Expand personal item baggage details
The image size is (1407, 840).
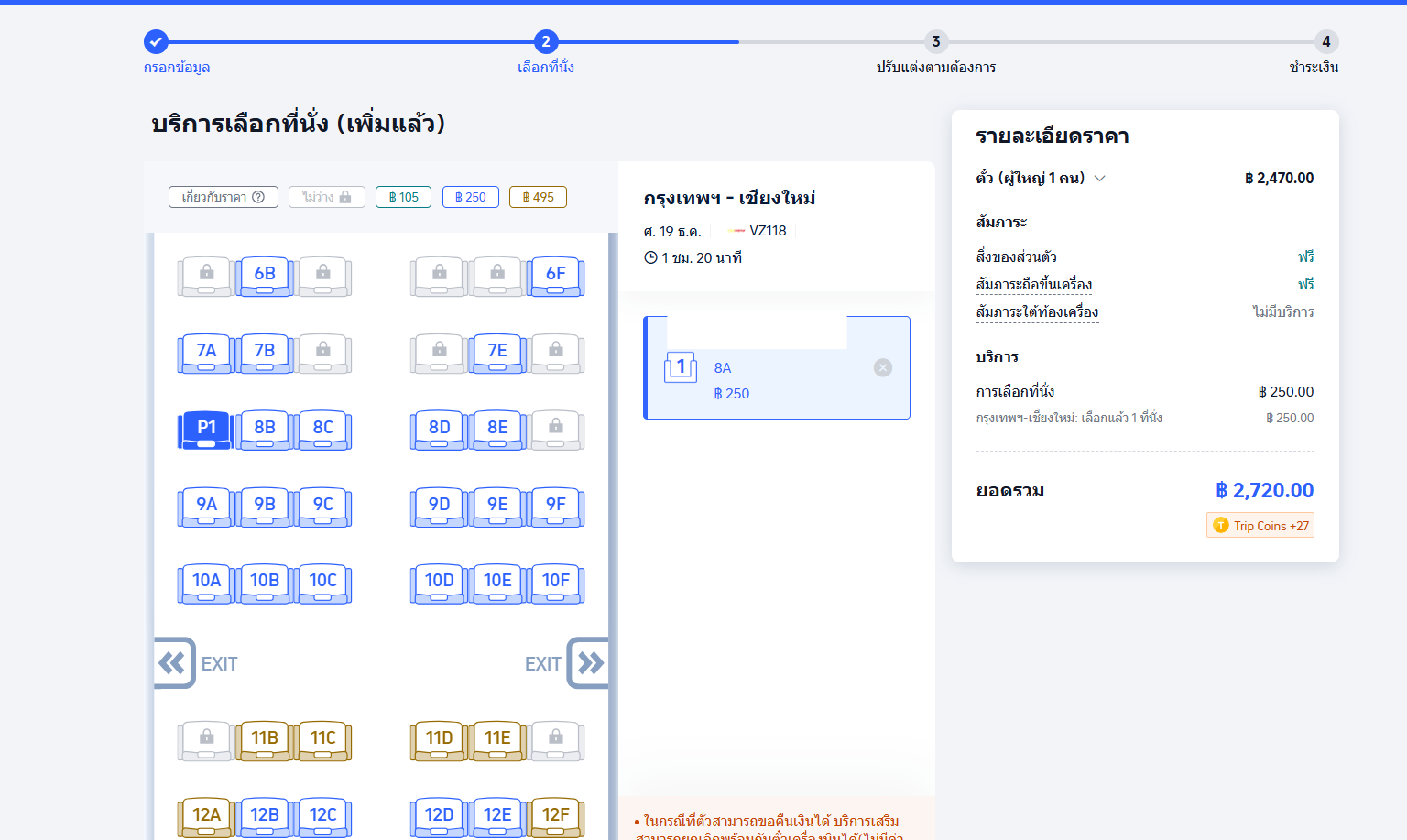(1016, 257)
